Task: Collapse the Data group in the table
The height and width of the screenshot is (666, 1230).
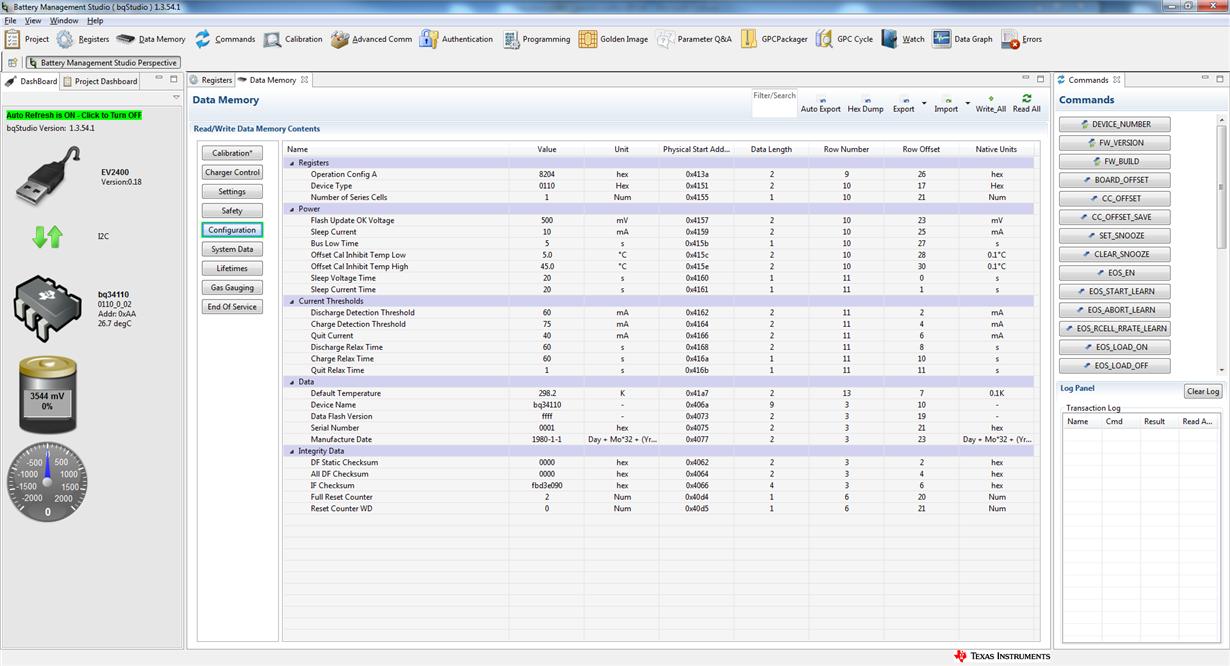Action: pos(293,382)
